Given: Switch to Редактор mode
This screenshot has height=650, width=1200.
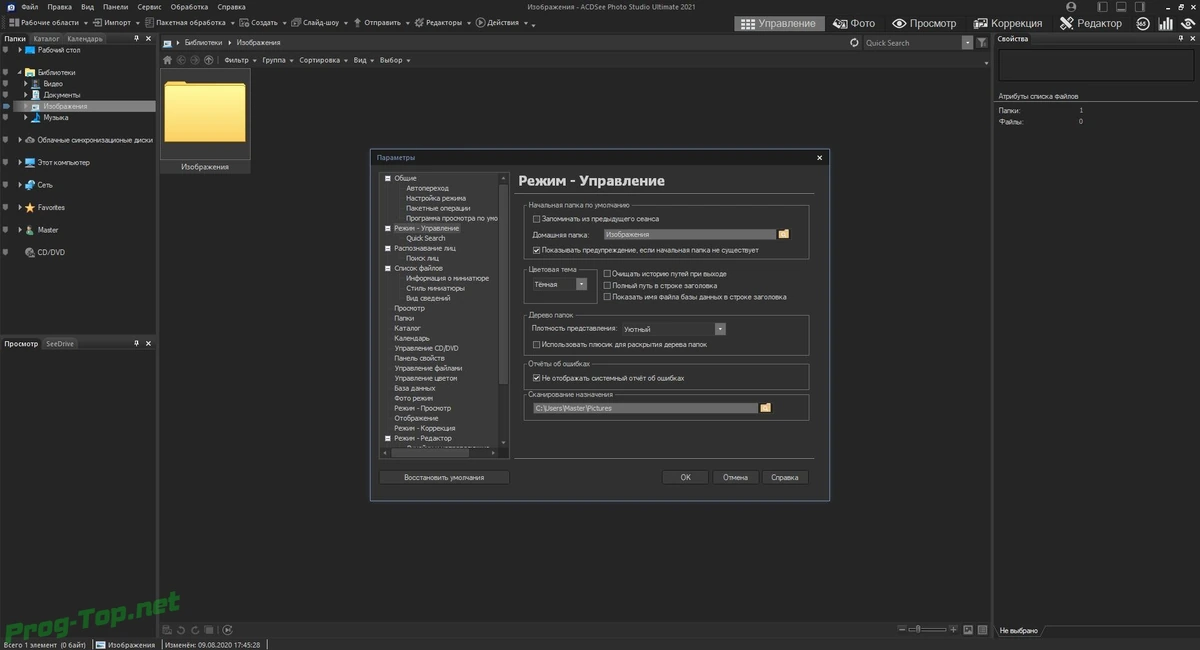Looking at the screenshot, I should (x=1091, y=23).
